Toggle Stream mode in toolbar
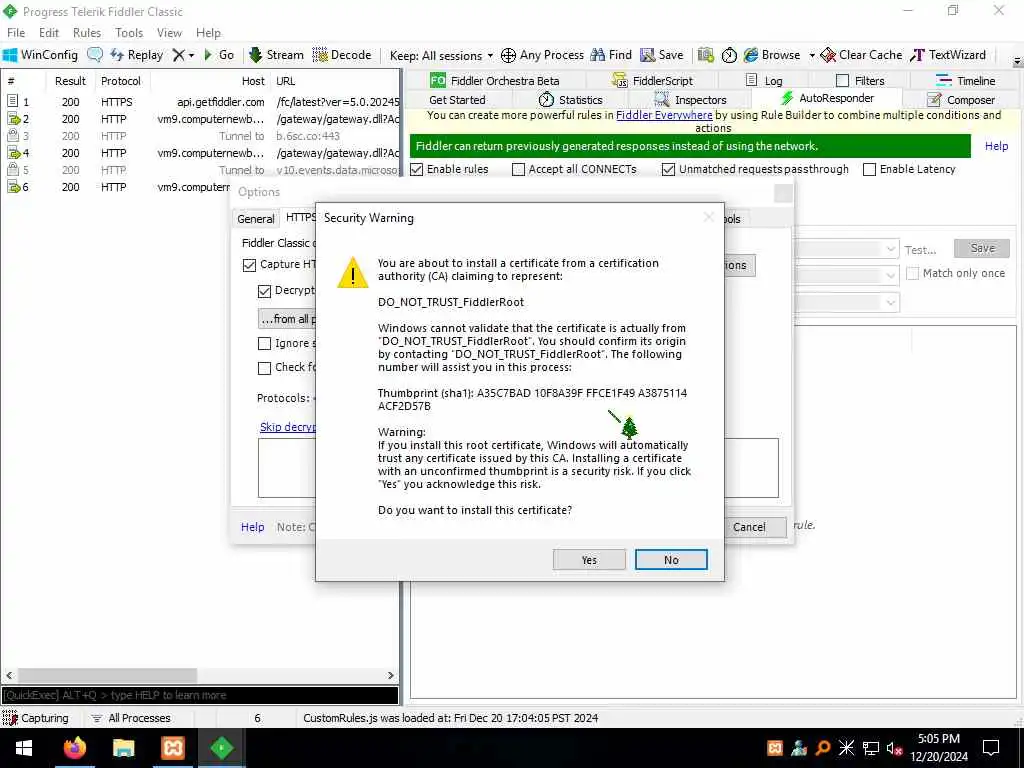The width and height of the screenshot is (1024, 768). [276, 55]
